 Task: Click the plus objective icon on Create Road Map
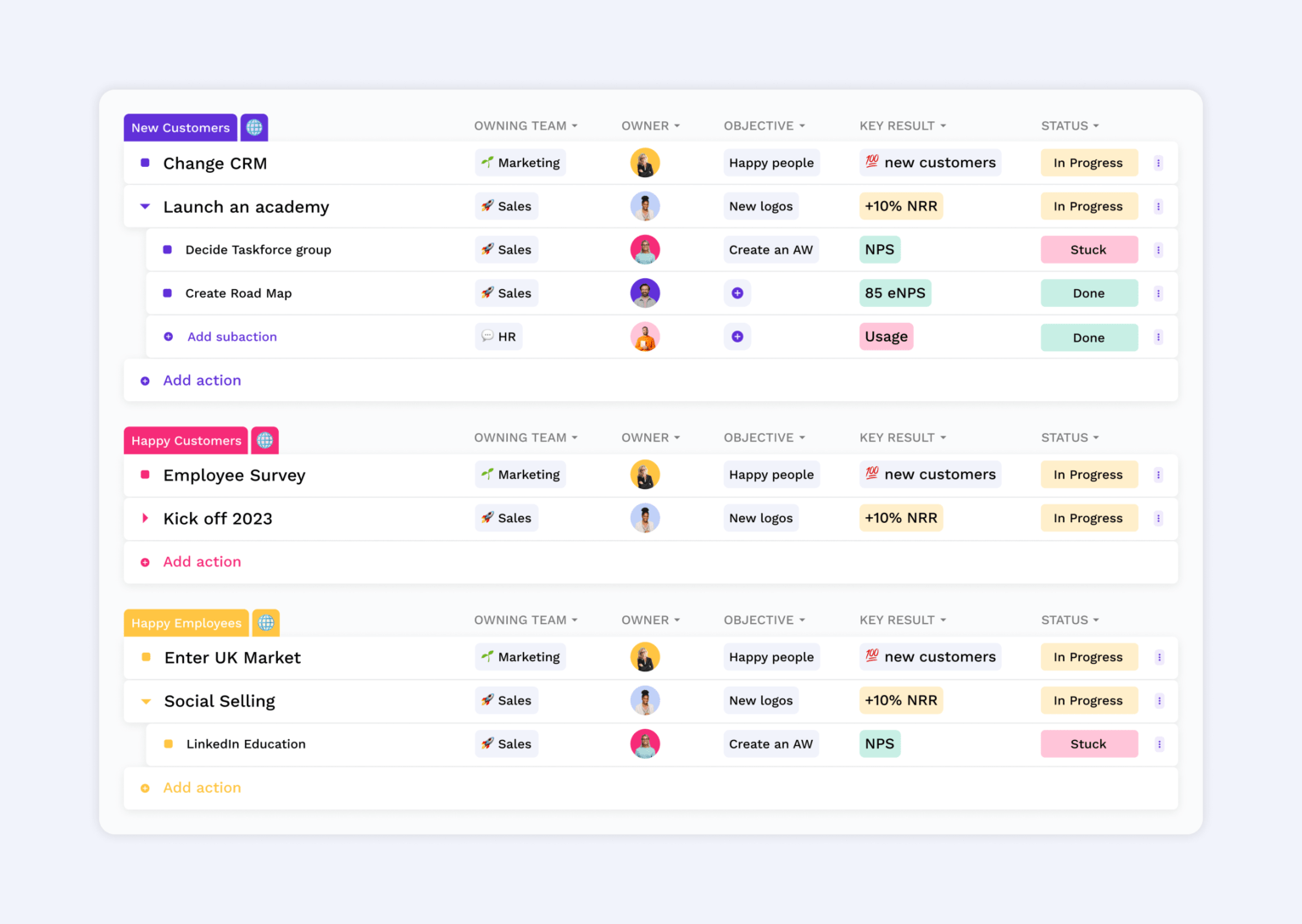[737, 292]
